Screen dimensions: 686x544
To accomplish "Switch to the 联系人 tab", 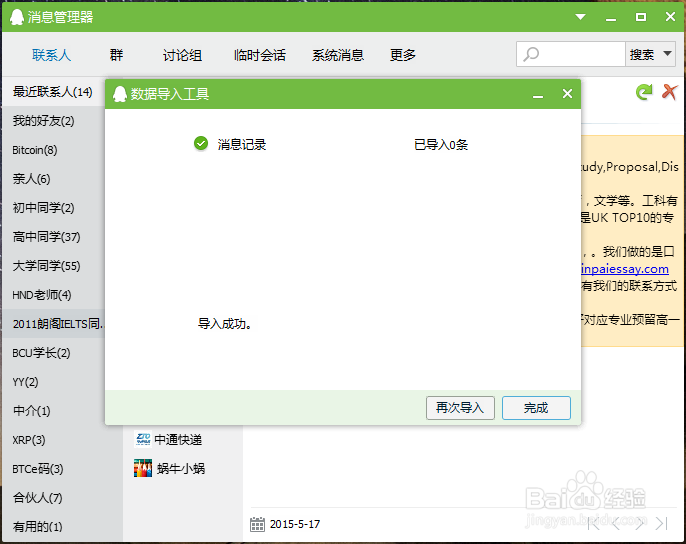I will 51,55.
